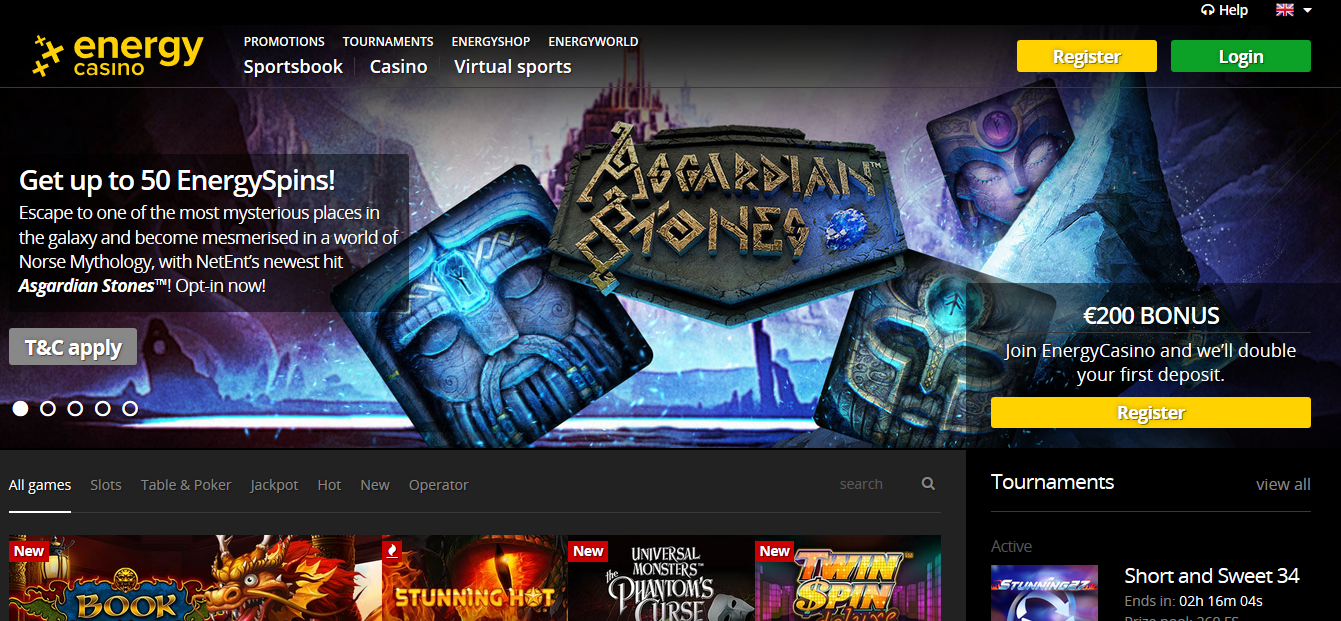The height and width of the screenshot is (621, 1341).
Task: Go to EnergyShop
Action: pyautogui.click(x=491, y=42)
